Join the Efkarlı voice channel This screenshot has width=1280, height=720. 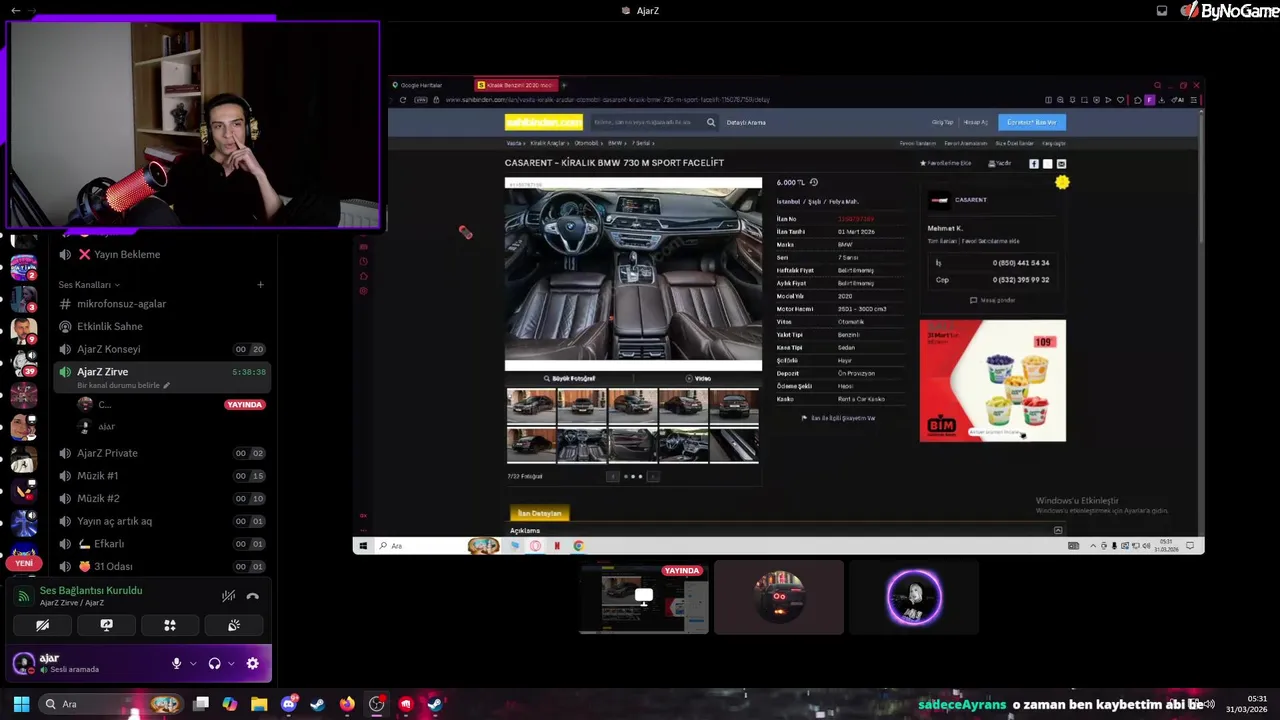tap(162, 544)
